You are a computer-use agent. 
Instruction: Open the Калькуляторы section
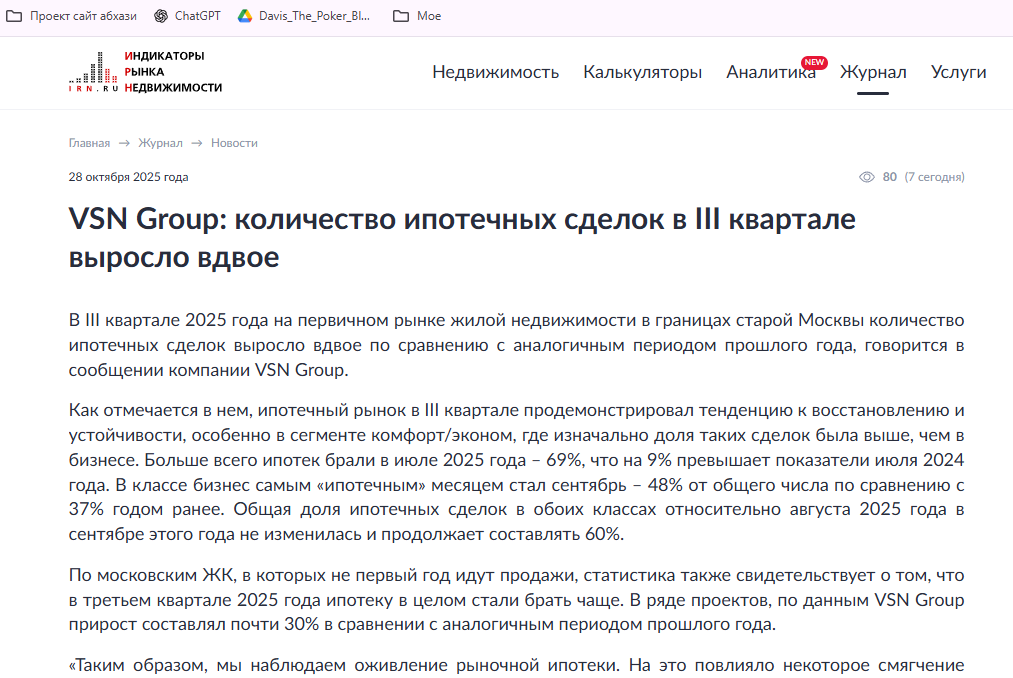pyautogui.click(x=642, y=72)
